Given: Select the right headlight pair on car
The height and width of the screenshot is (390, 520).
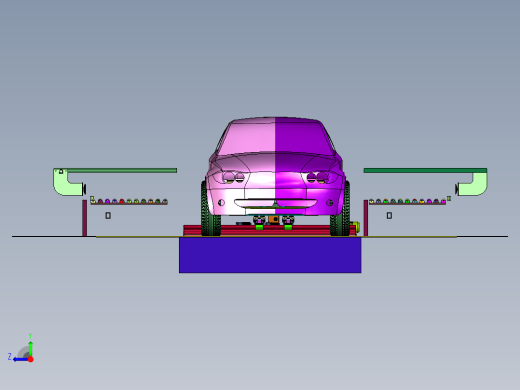Looking at the screenshot, I should pyautogui.click(x=317, y=177).
